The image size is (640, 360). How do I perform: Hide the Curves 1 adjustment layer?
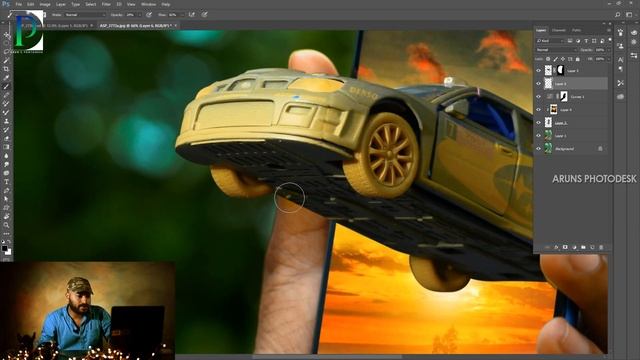coord(538,97)
